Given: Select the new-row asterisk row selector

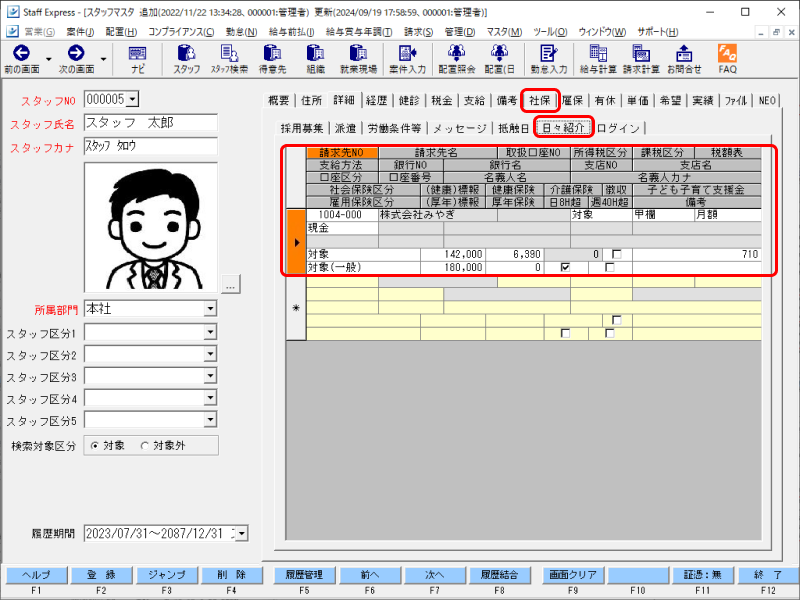Looking at the screenshot, I should click(x=296, y=308).
